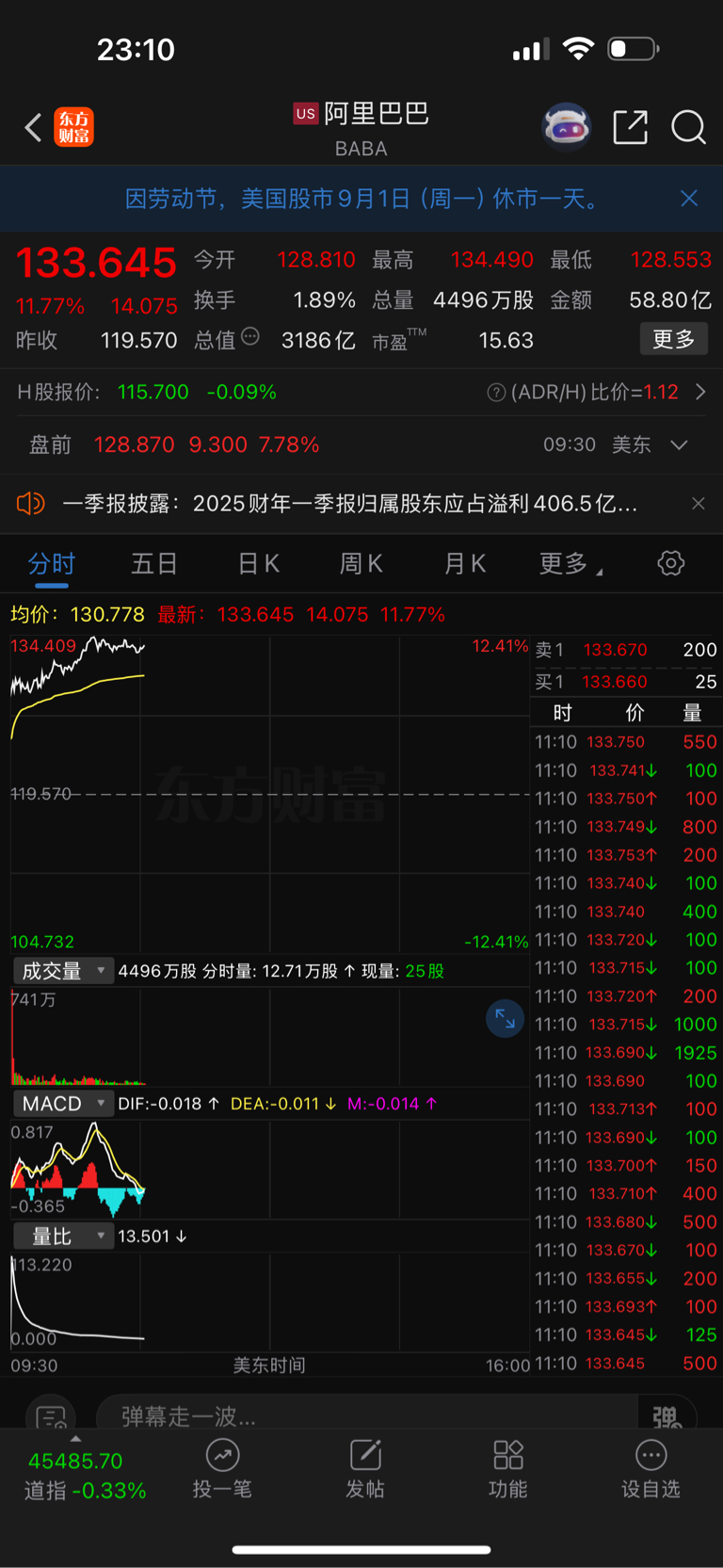Tap the 道指 45485.70 index ticker
This screenshot has width=723, height=1568.
[84, 1475]
